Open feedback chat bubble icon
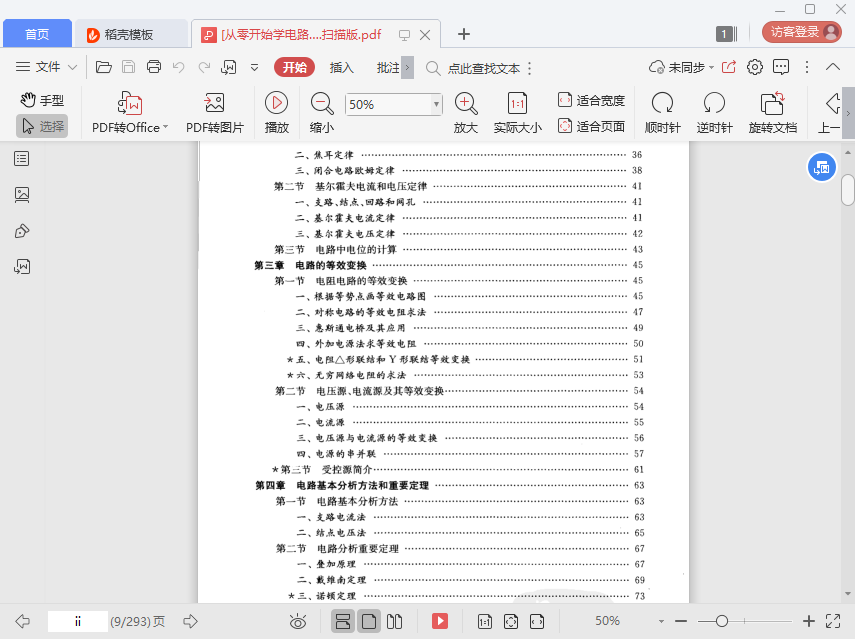The height and width of the screenshot is (639, 855). 781,67
